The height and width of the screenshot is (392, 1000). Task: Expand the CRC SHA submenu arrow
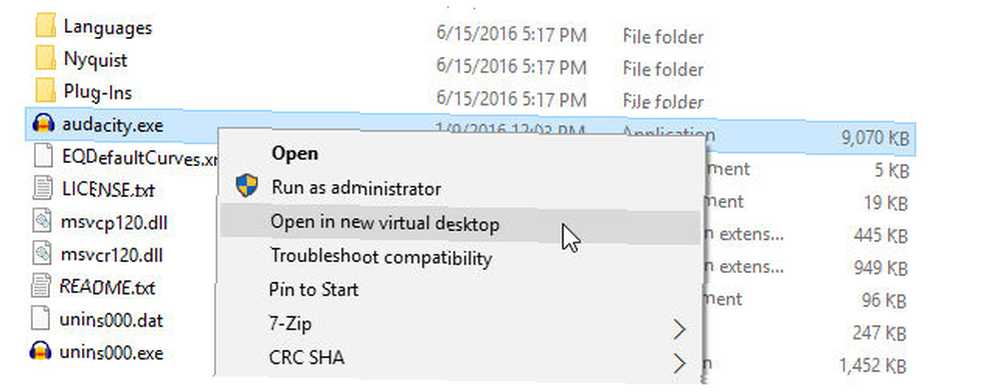point(679,363)
